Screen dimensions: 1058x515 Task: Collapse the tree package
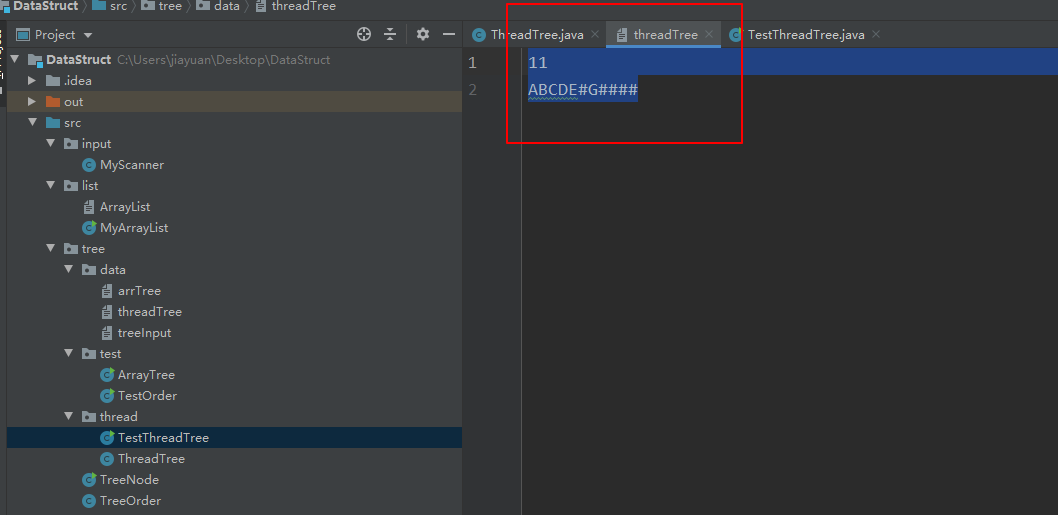(51, 248)
